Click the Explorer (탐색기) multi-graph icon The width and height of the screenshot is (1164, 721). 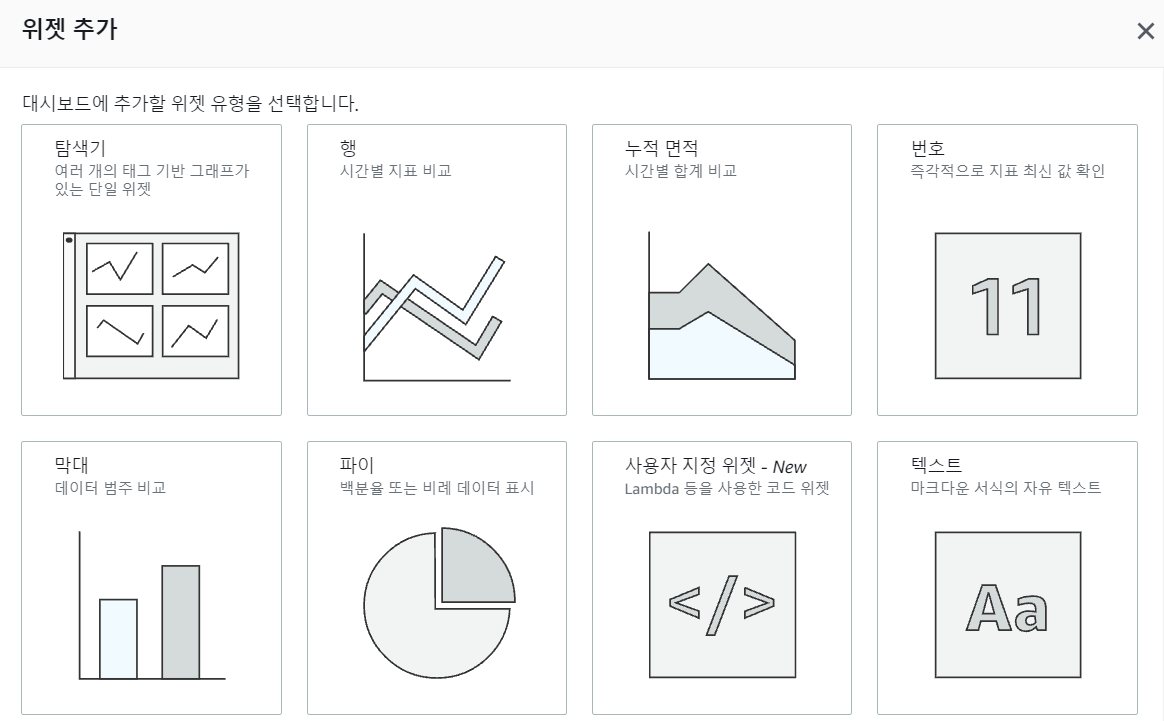(x=151, y=306)
